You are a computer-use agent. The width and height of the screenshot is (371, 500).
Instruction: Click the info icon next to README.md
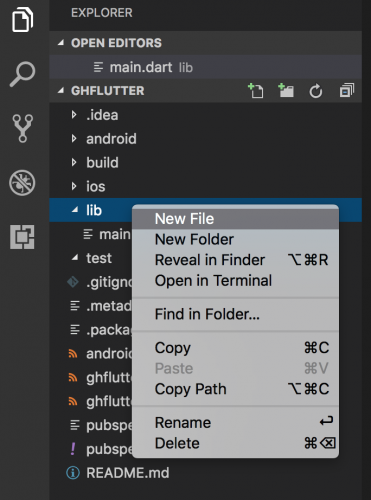(x=73, y=473)
